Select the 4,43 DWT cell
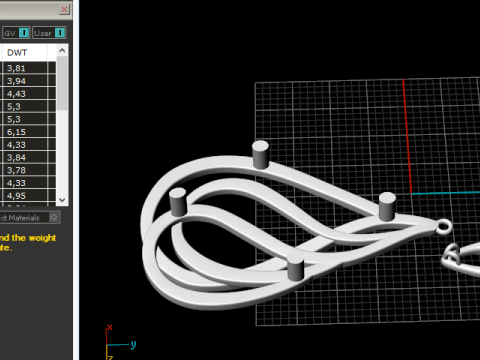This screenshot has width=480, height=360. pos(24,94)
